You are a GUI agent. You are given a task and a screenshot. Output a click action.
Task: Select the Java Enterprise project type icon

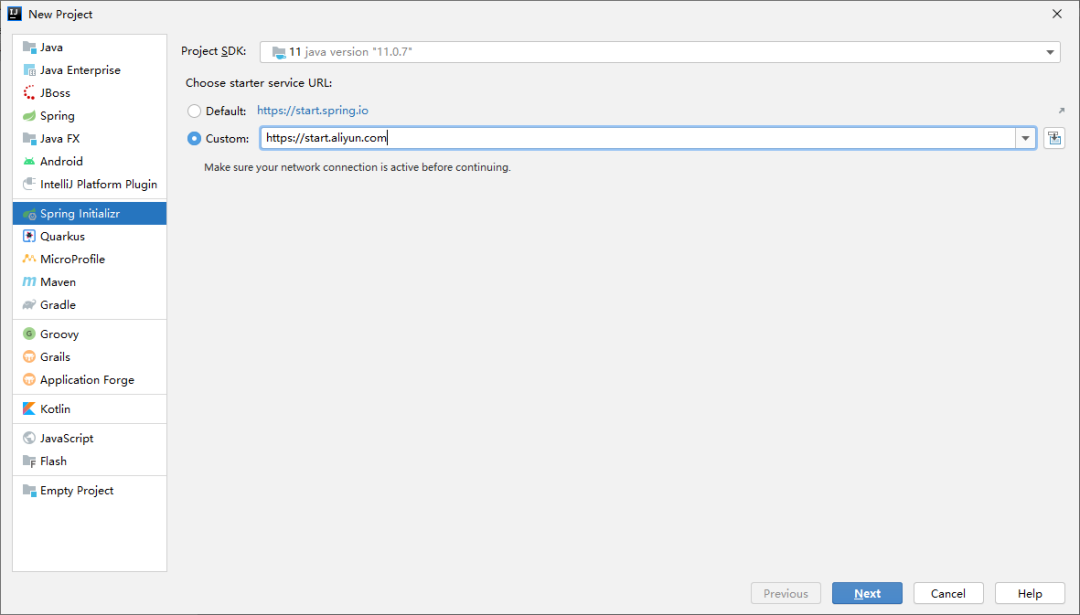click(x=29, y=70)
